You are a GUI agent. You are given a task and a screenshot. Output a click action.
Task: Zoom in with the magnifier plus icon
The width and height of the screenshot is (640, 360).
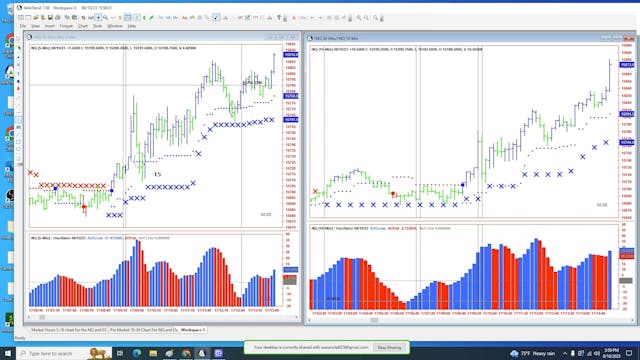click(x=359, y=18)
